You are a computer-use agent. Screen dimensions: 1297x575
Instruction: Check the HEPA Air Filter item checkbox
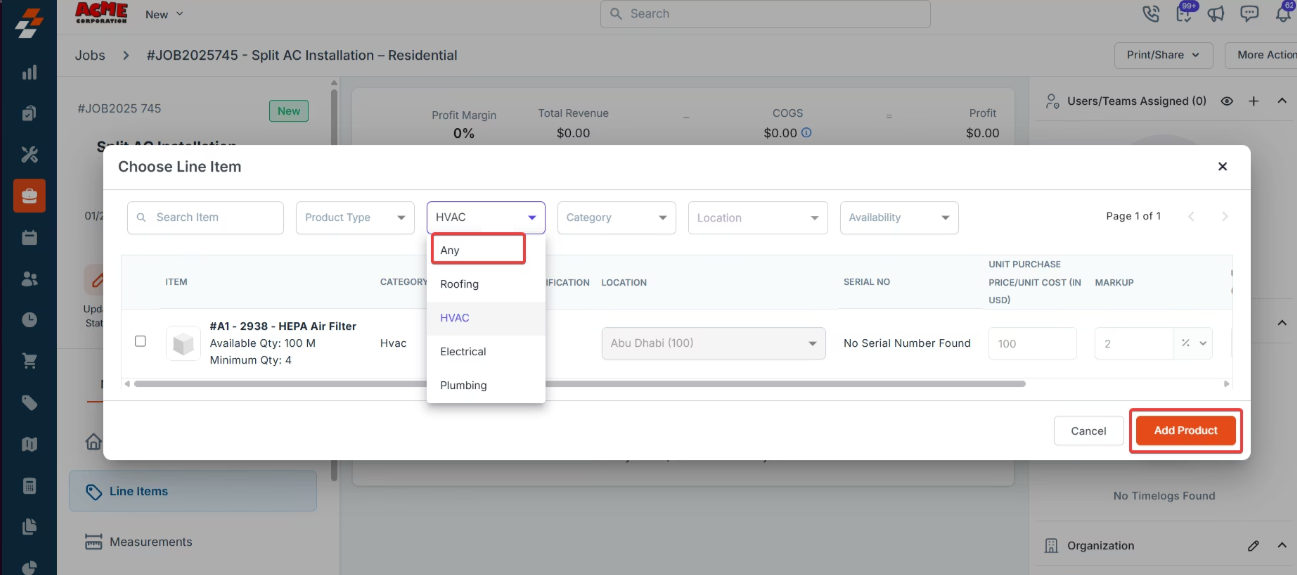pos(140,342)
